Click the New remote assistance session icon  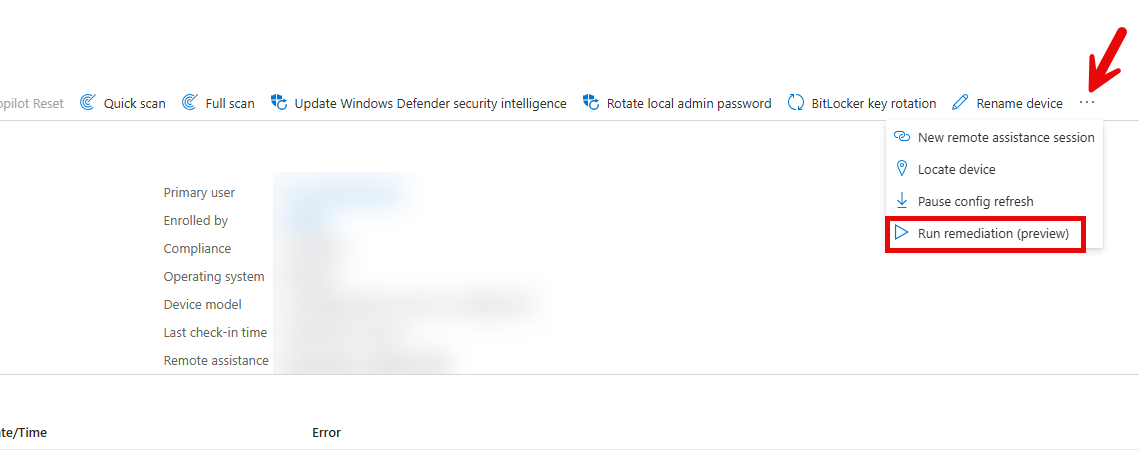[x=902, y=137]
